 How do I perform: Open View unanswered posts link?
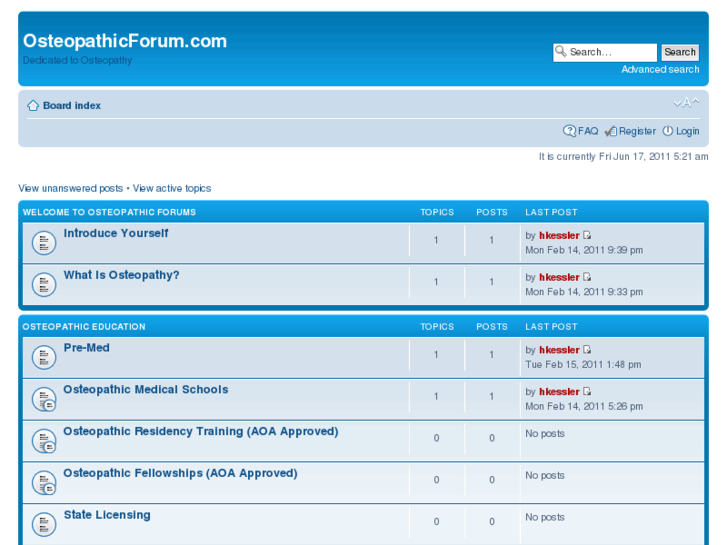click(70, 188)
